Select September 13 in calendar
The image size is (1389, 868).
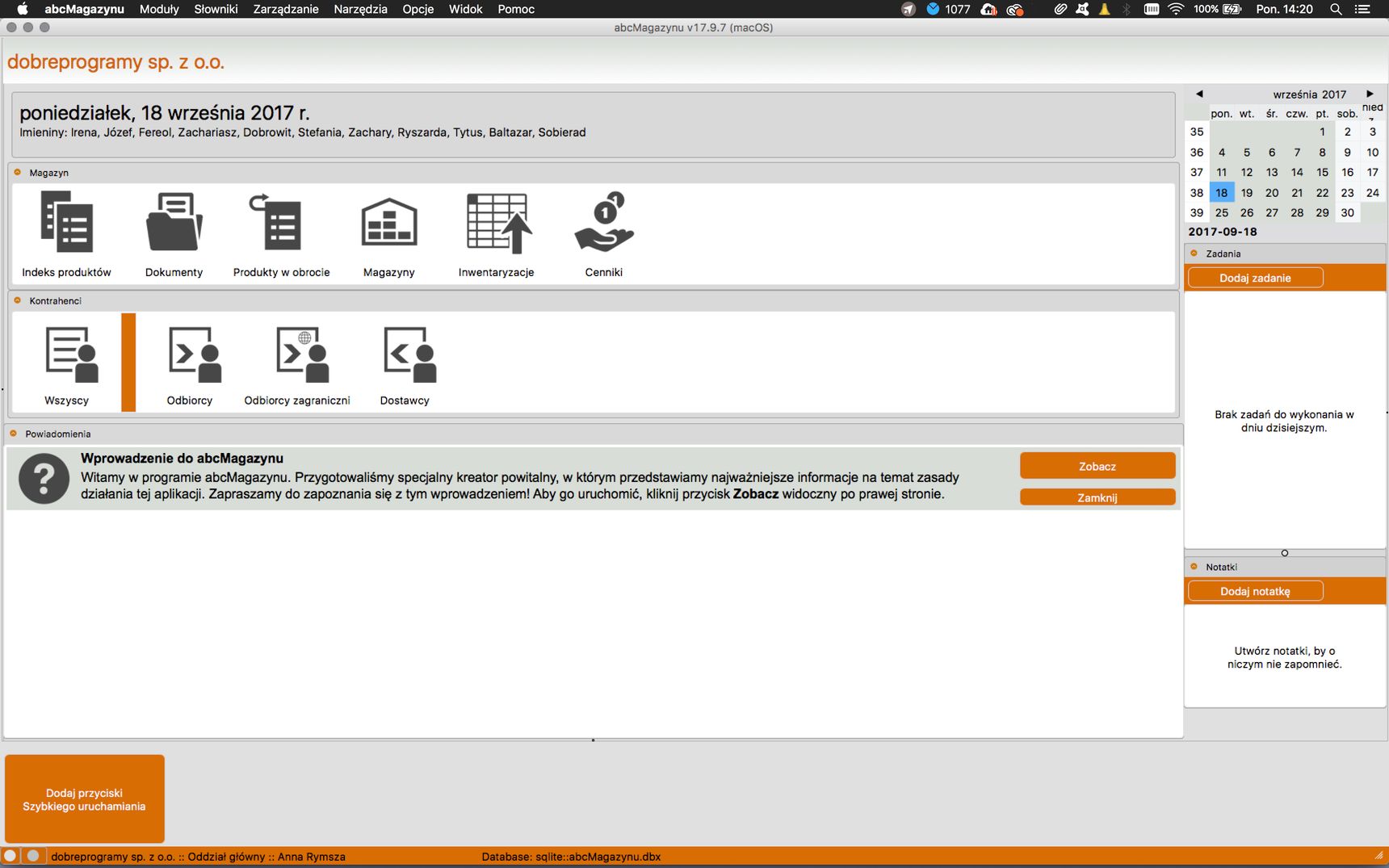coord(1272,172)
